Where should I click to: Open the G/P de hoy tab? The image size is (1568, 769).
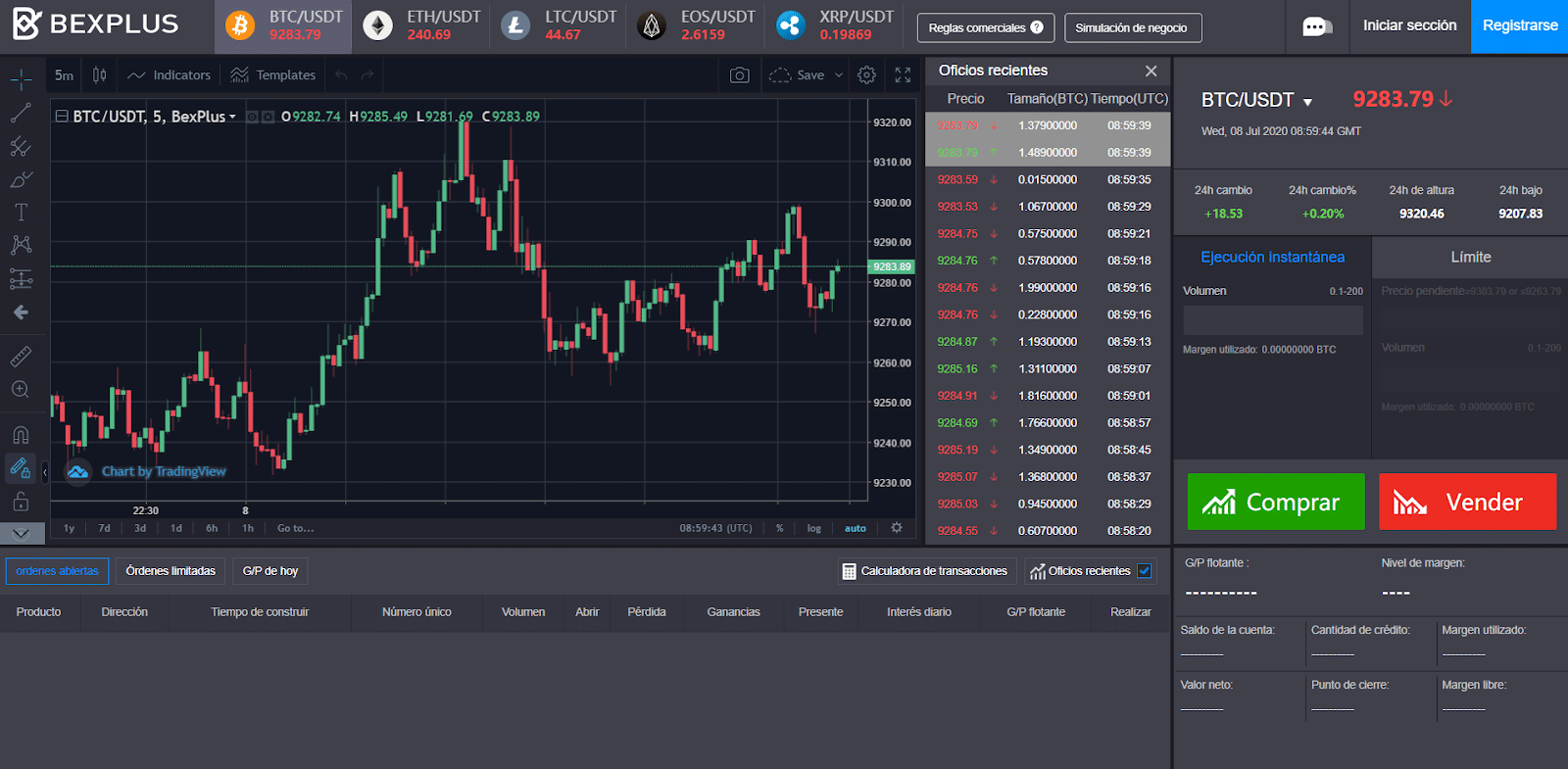tap(270, 571)
